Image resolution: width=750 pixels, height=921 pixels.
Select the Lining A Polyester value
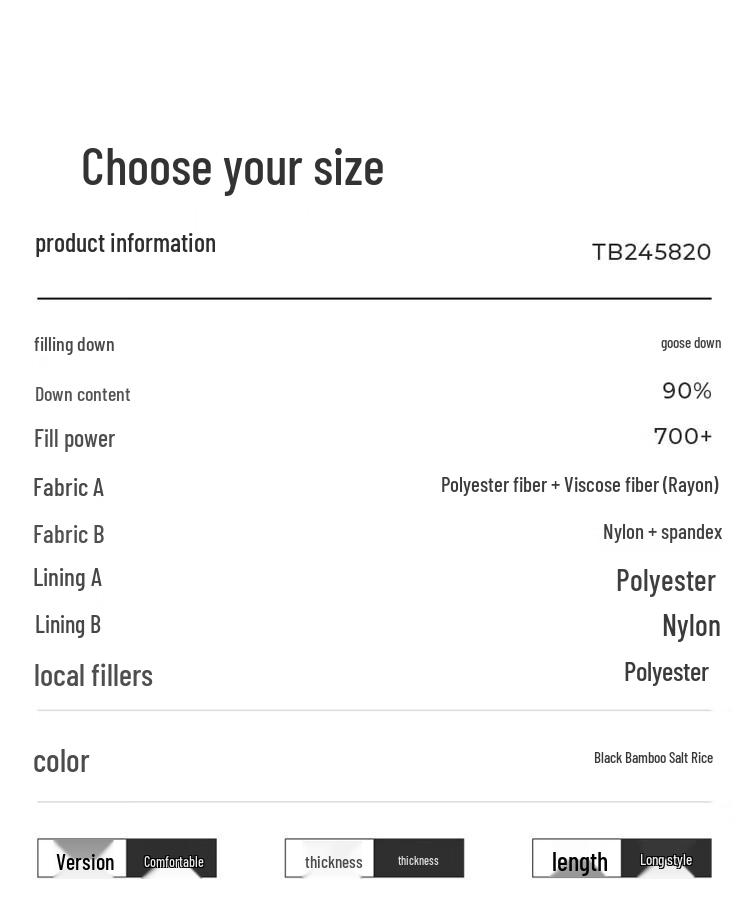pyautogui.click(x=665, y=580)
